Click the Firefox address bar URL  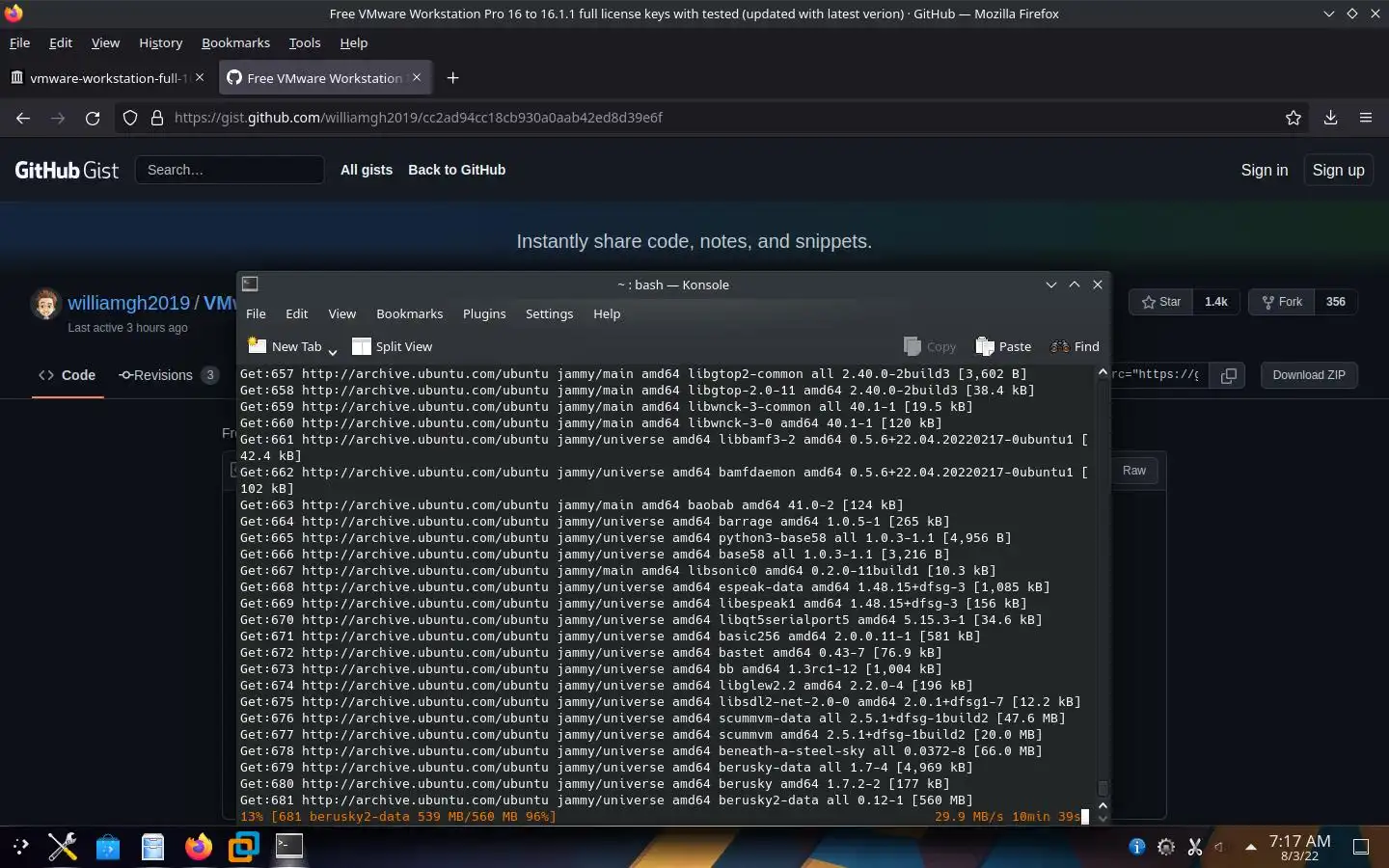click(419, 118)
